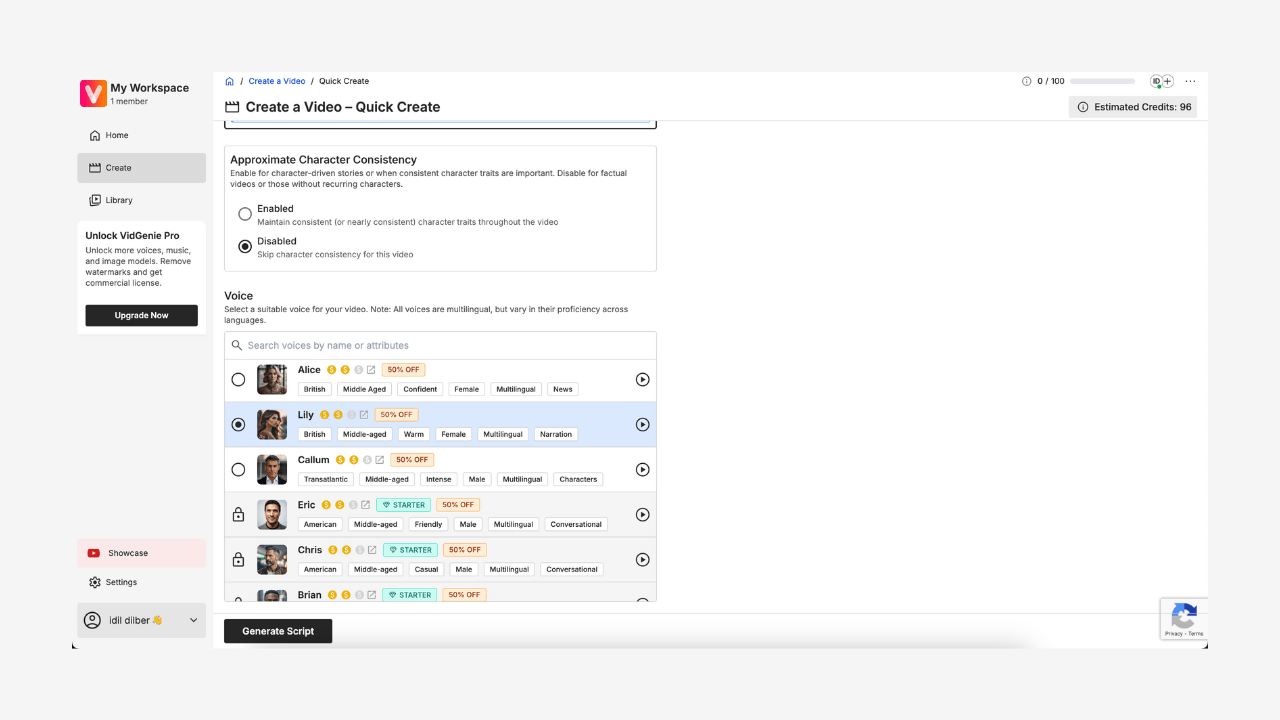The image size is (1280, 720).
Task: Open Eric's external link icon
Action: click(x=366, y=505)
